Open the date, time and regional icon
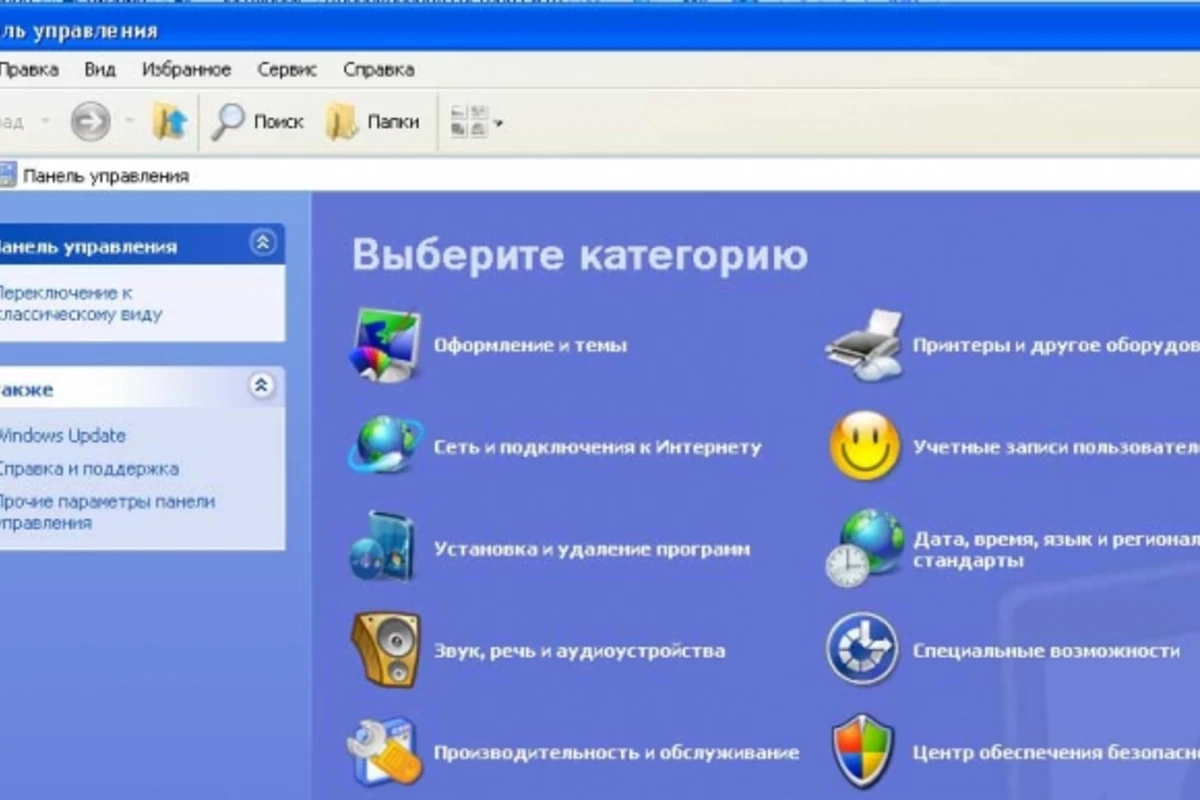The height and width of the screenshot is (800, 1200). 864,548
